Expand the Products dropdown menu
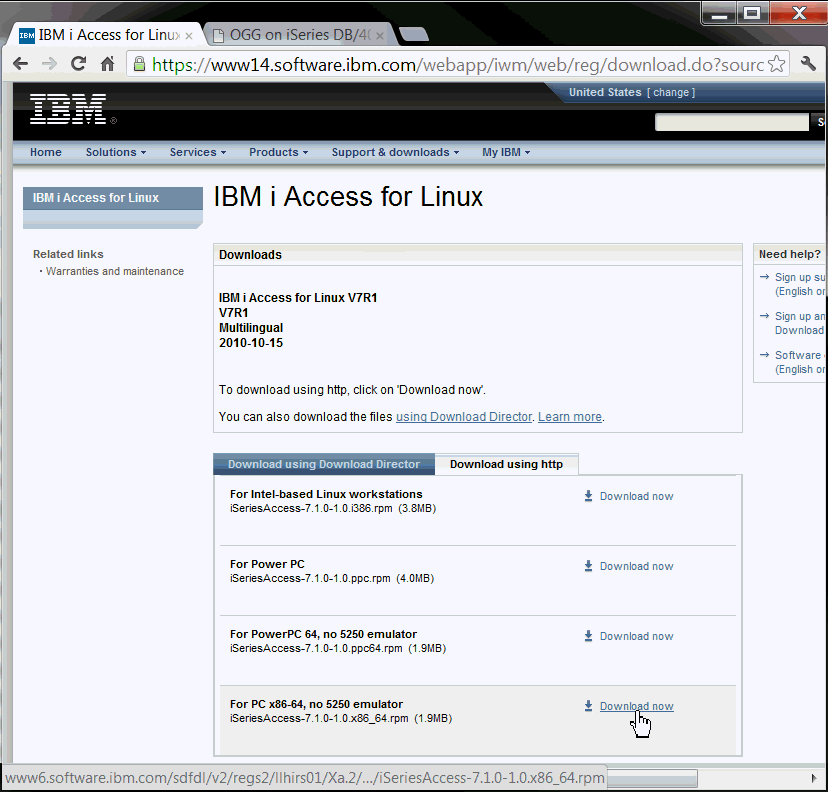 tap(278, 152)
